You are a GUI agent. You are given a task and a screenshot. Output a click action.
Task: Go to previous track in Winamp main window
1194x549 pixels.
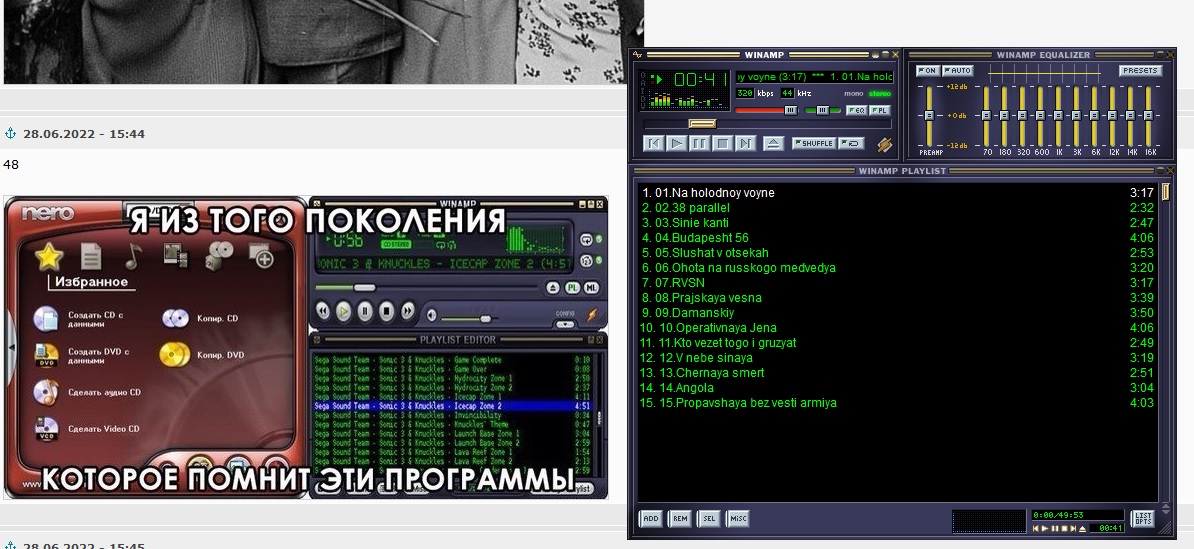click(x=653, y=143)
